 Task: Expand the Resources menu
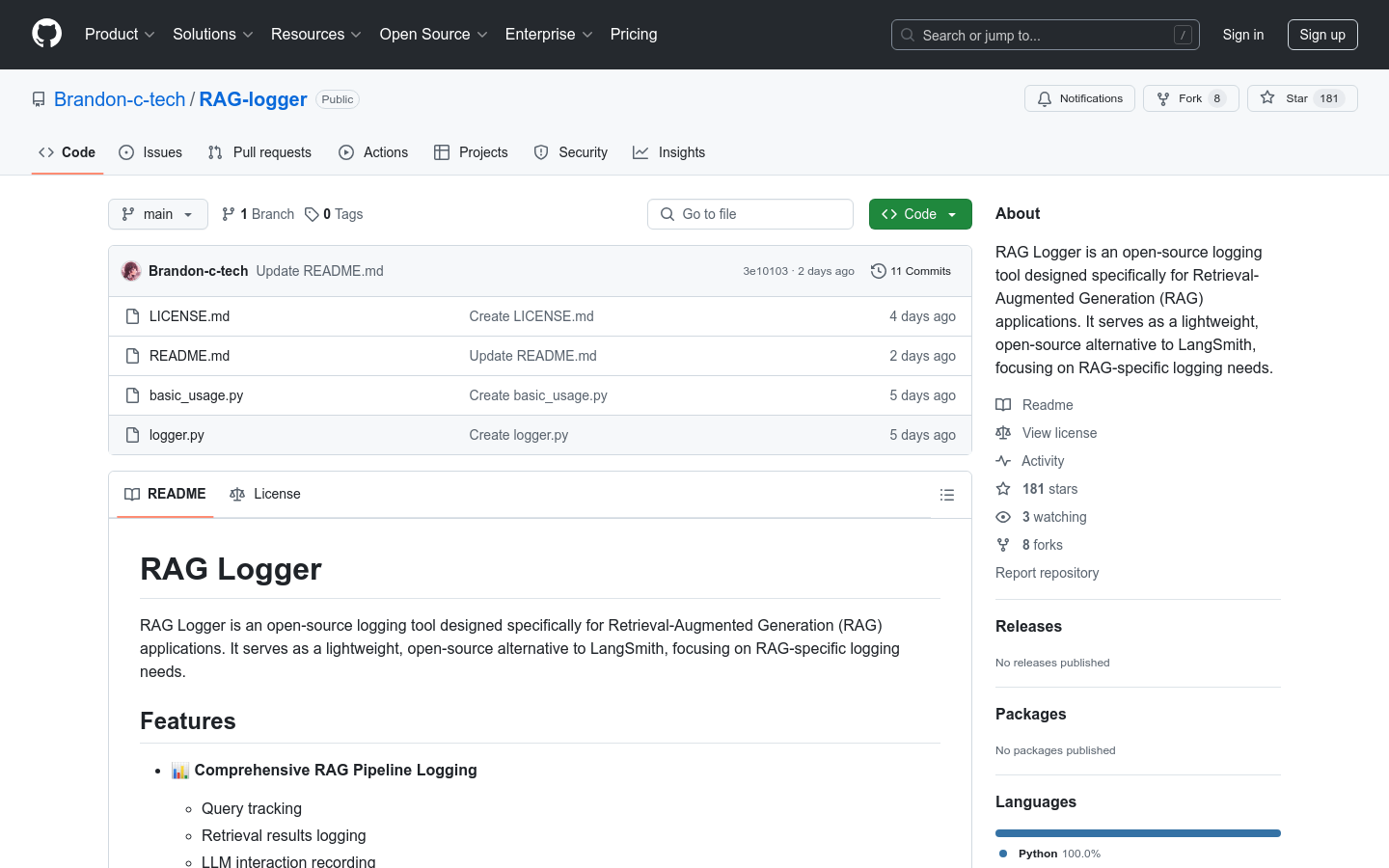(x=315, y=34)
